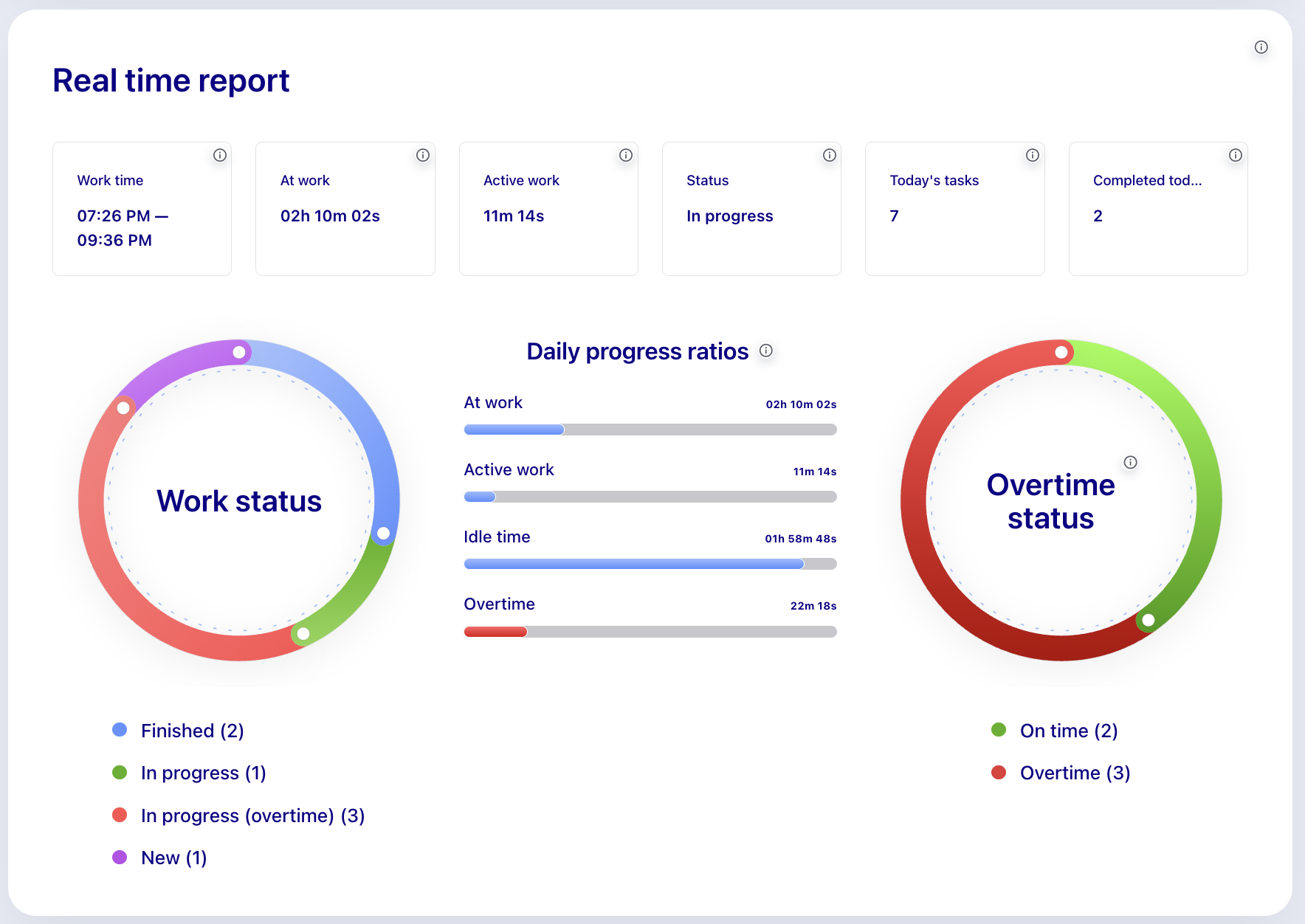Click the Status card info icon

(x=830, y=155)
